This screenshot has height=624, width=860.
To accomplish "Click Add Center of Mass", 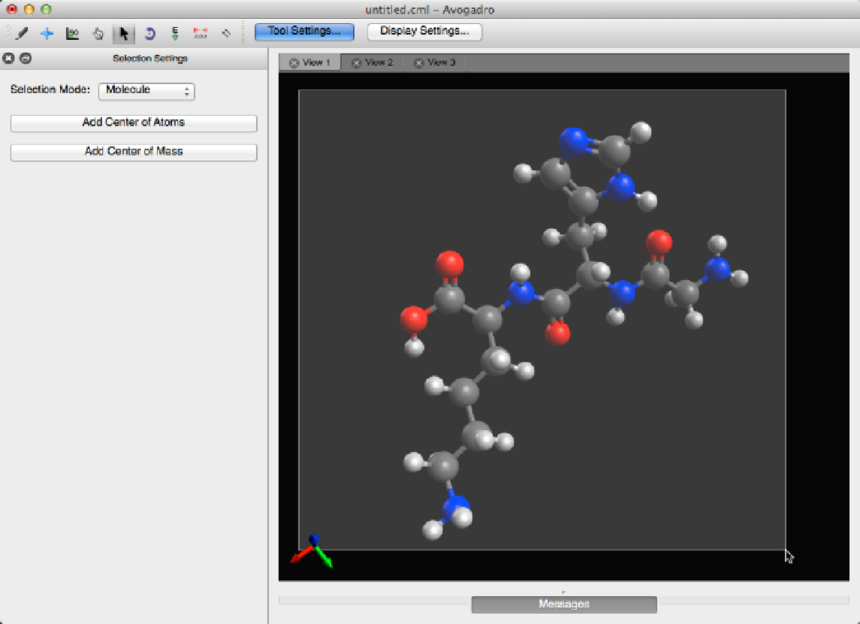I will click(133, 153).
